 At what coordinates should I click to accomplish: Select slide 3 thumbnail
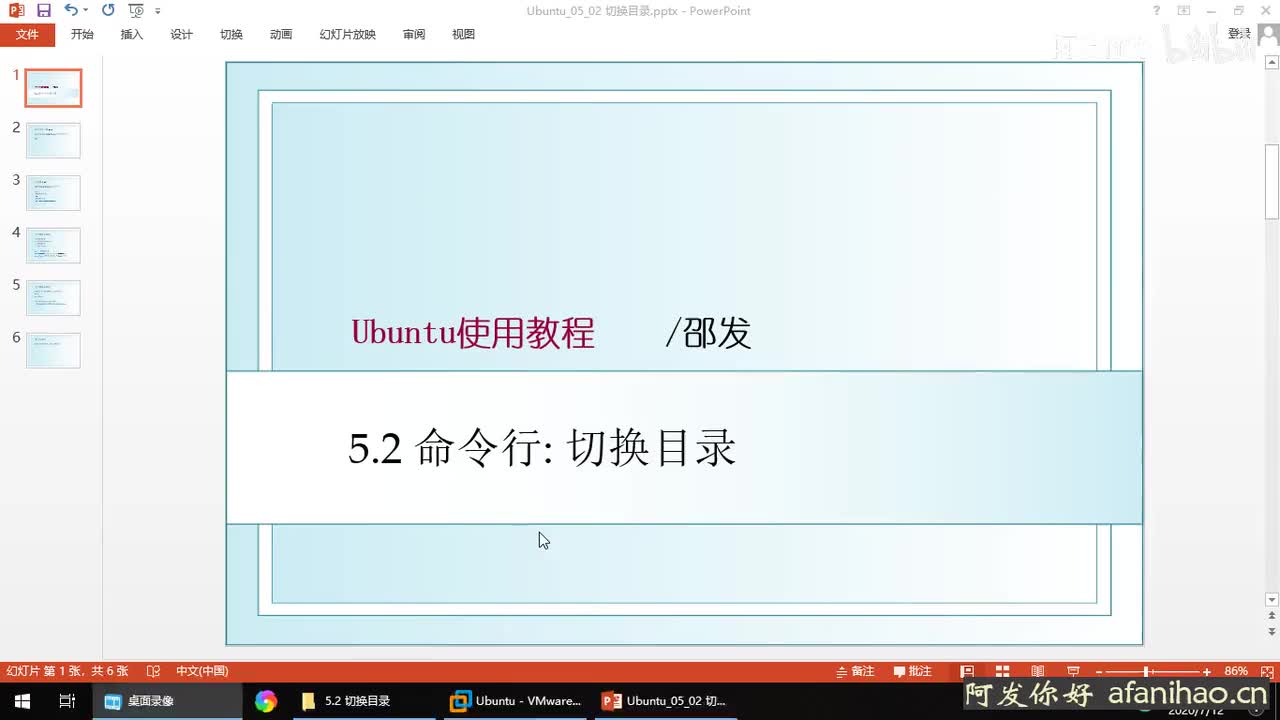pyautogui.click(x=53, y=193)
